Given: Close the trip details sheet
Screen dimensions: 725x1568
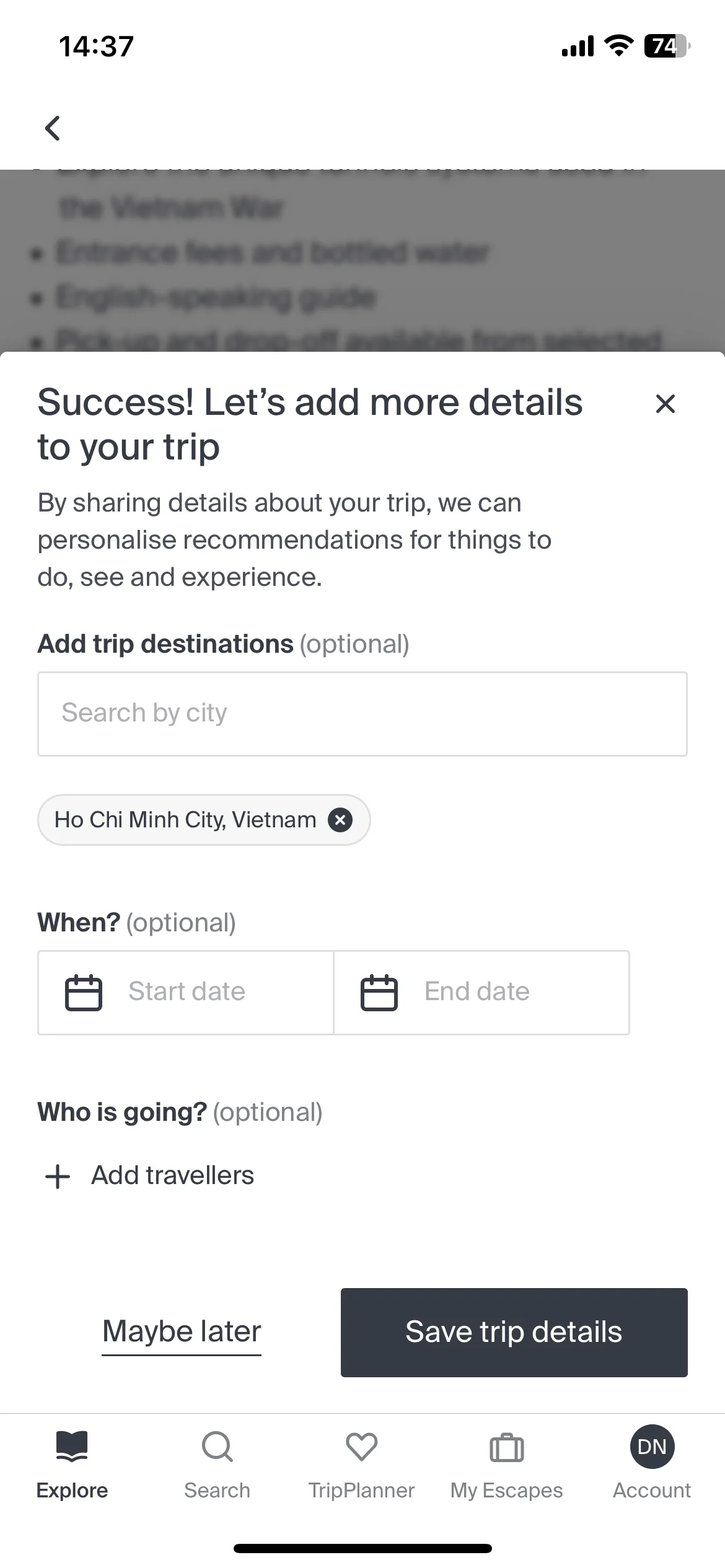Looking at the screenshot, I should pos(665,404).
